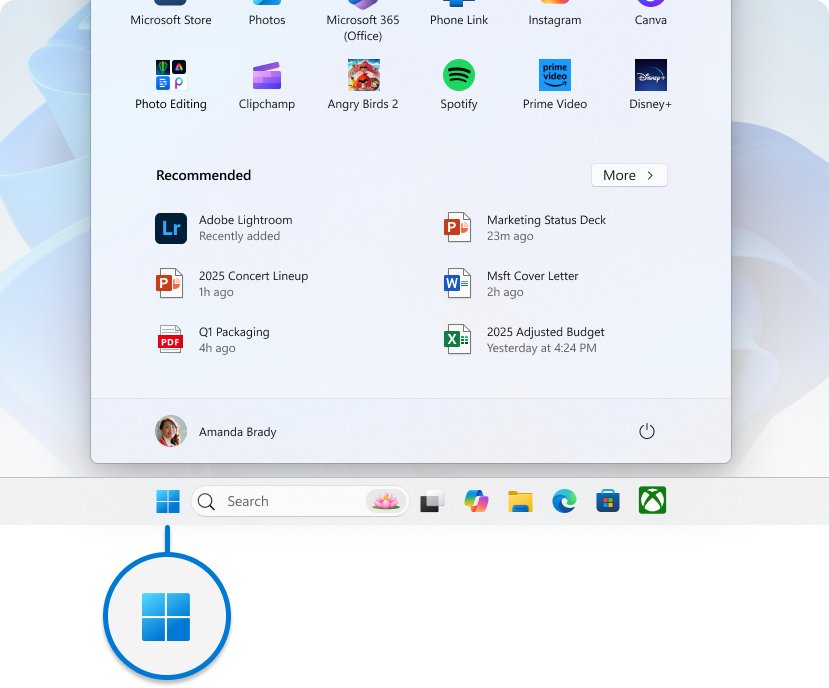Screen dimensions: 829x688
Task: Click the Amanda Brady user name
Action: 237,432
